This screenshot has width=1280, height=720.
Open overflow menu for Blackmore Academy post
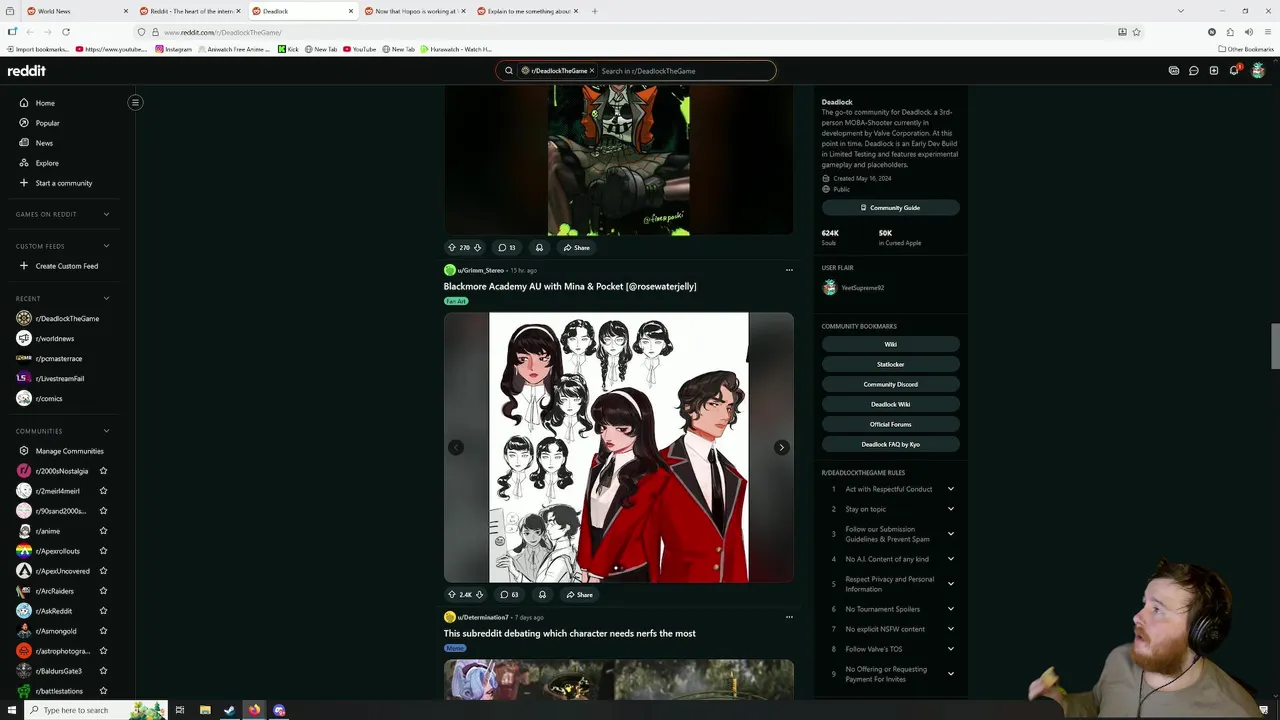tap(789, 270)
